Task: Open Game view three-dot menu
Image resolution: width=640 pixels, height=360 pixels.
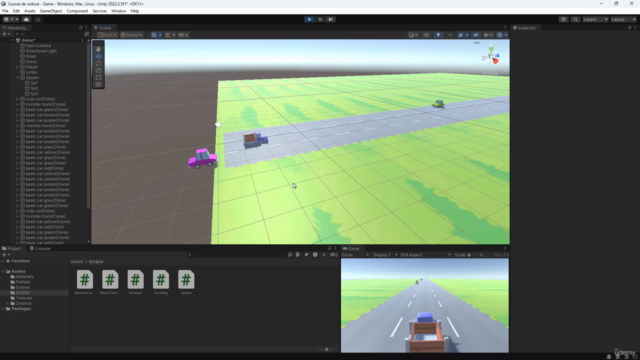Action: (505, 248)
